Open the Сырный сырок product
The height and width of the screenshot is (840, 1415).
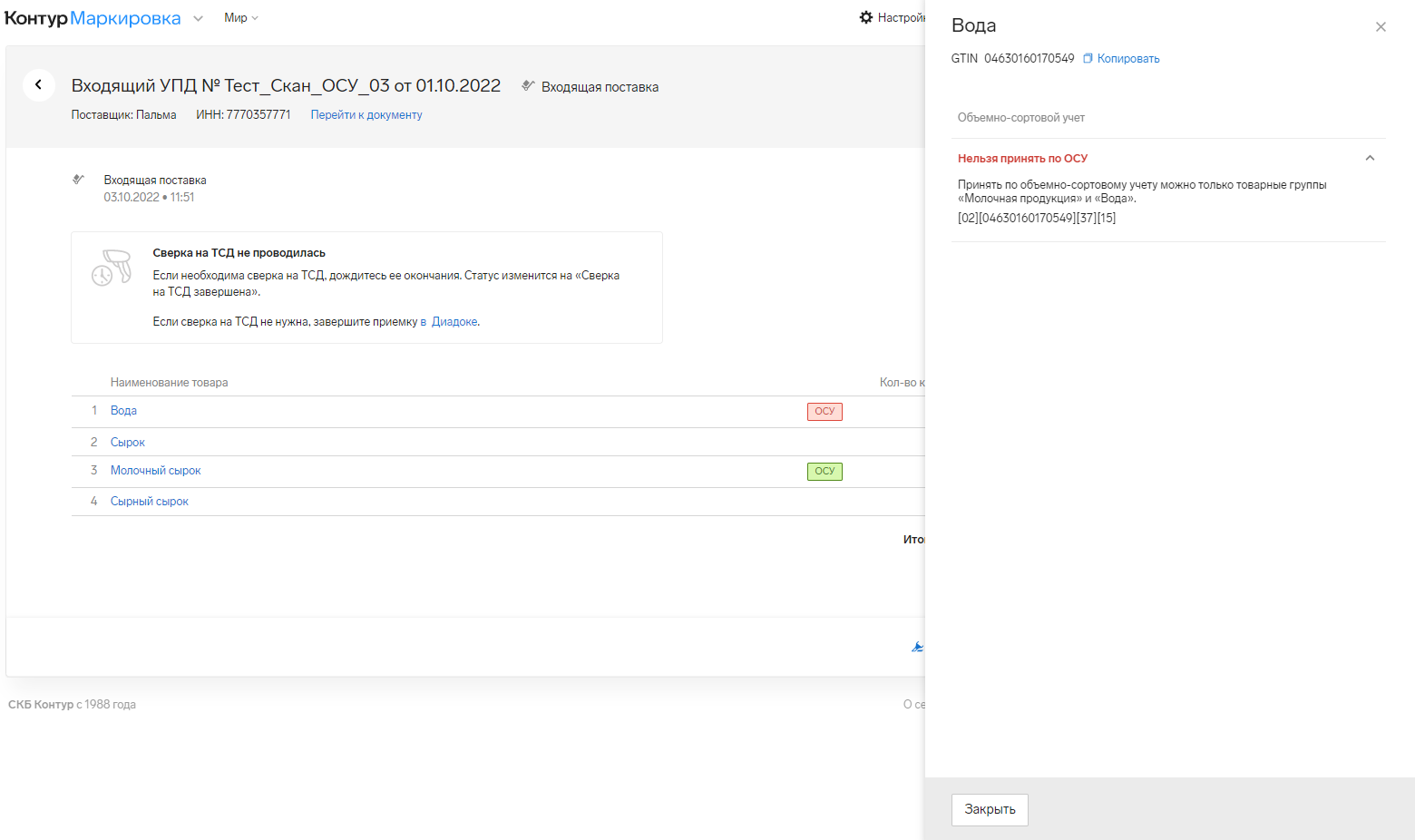coord(150,502)
